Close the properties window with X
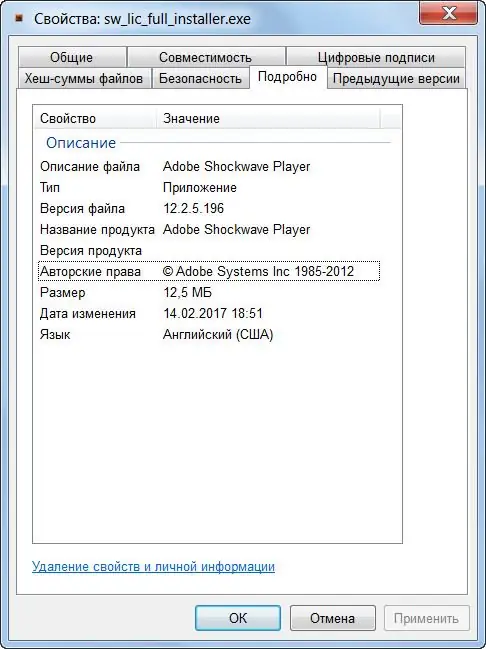This screenshot has width=486, height=649. pos(449,13)
